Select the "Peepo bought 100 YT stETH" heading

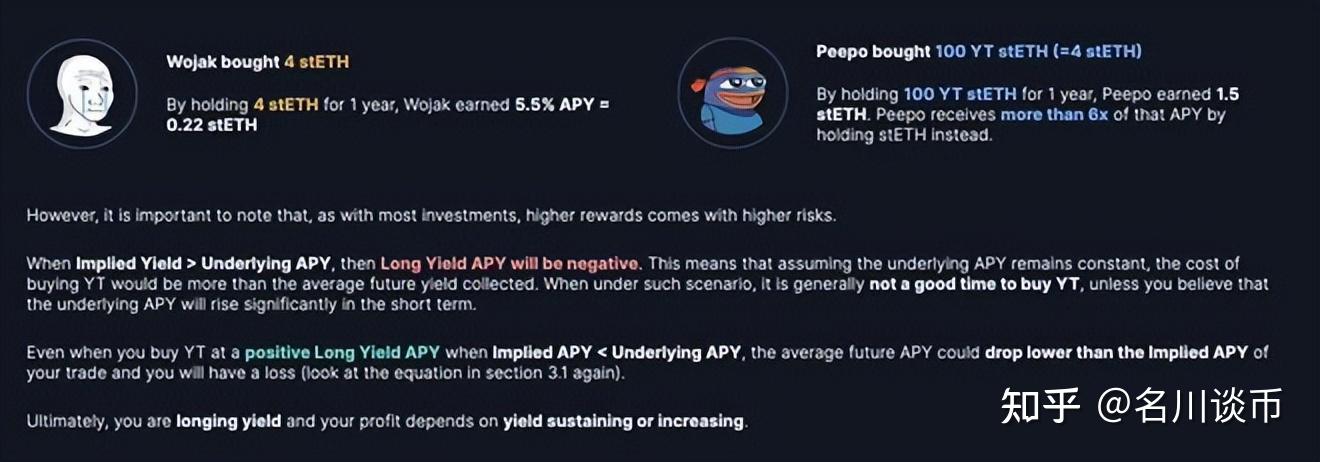[x=978, y=51]
